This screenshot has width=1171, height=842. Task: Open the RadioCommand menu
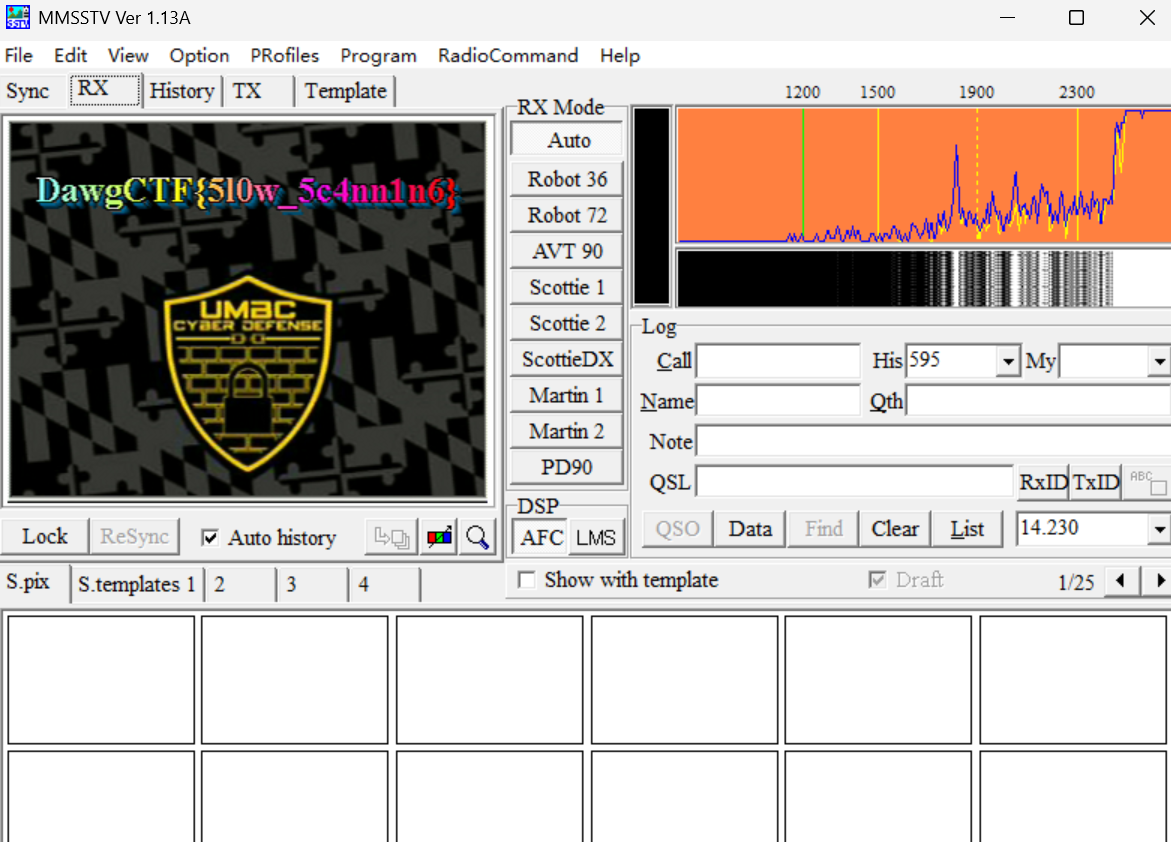[x=508, y=55]
